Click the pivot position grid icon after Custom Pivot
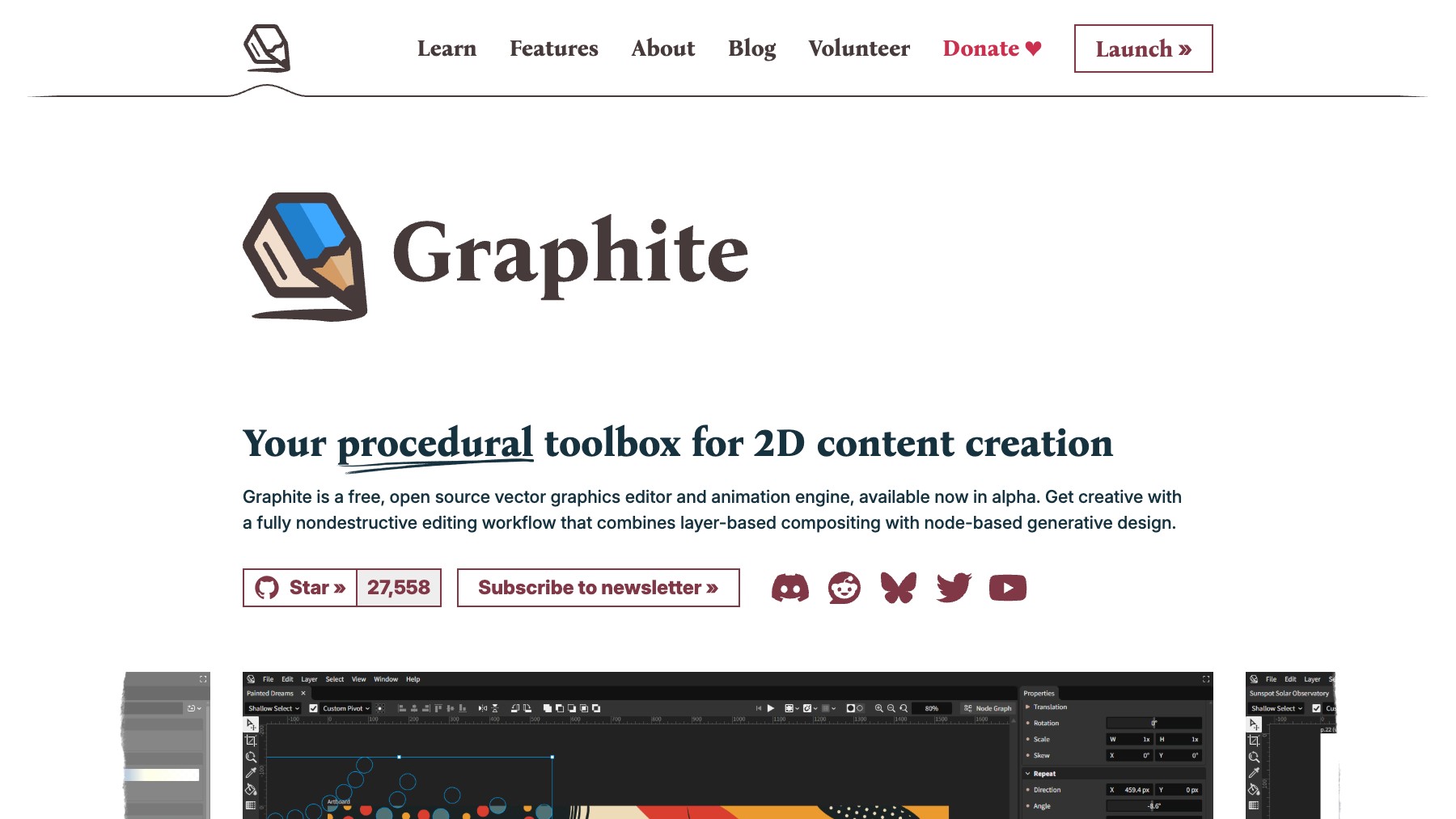Image resolution: width=1456 pixels, height=819 pixels. [380, 708]
